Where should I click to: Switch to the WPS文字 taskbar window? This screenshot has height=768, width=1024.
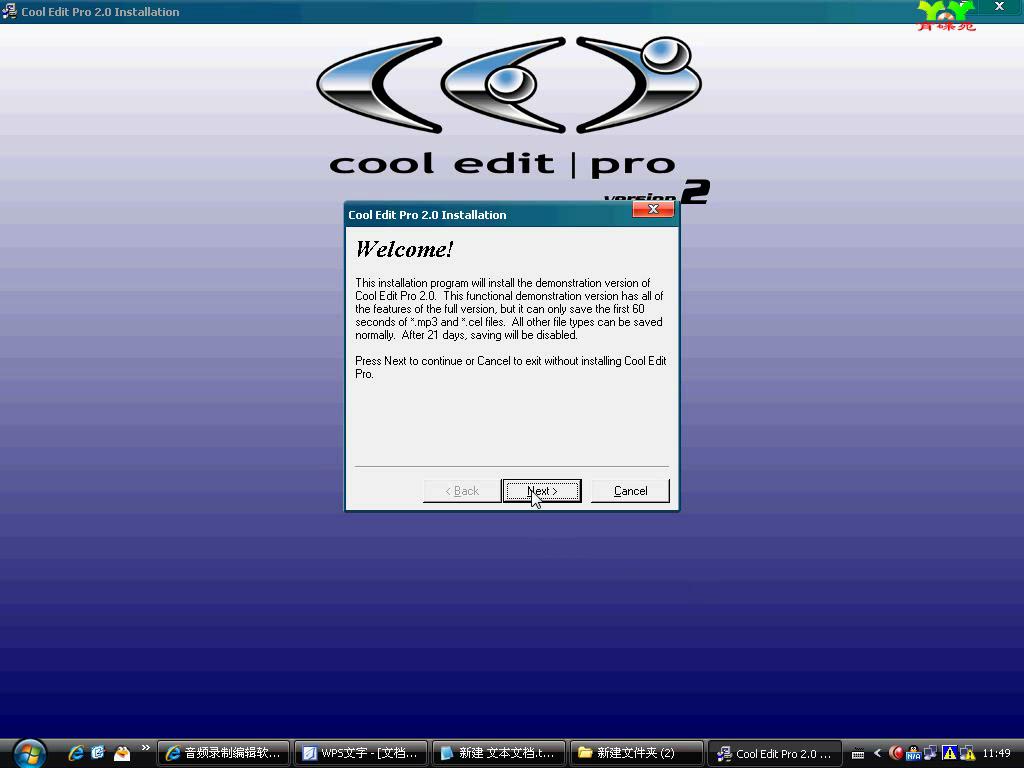(361, 753)
